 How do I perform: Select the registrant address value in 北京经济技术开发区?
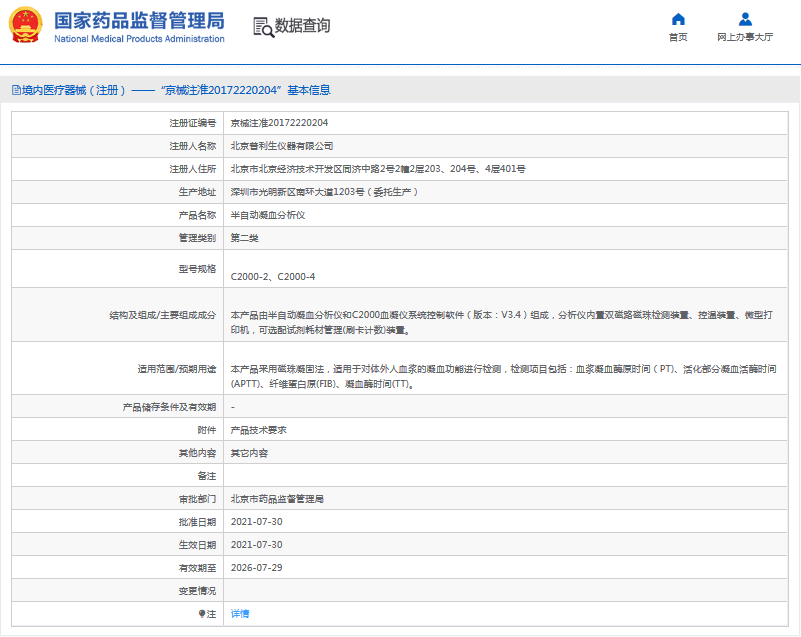click(378, 169)
